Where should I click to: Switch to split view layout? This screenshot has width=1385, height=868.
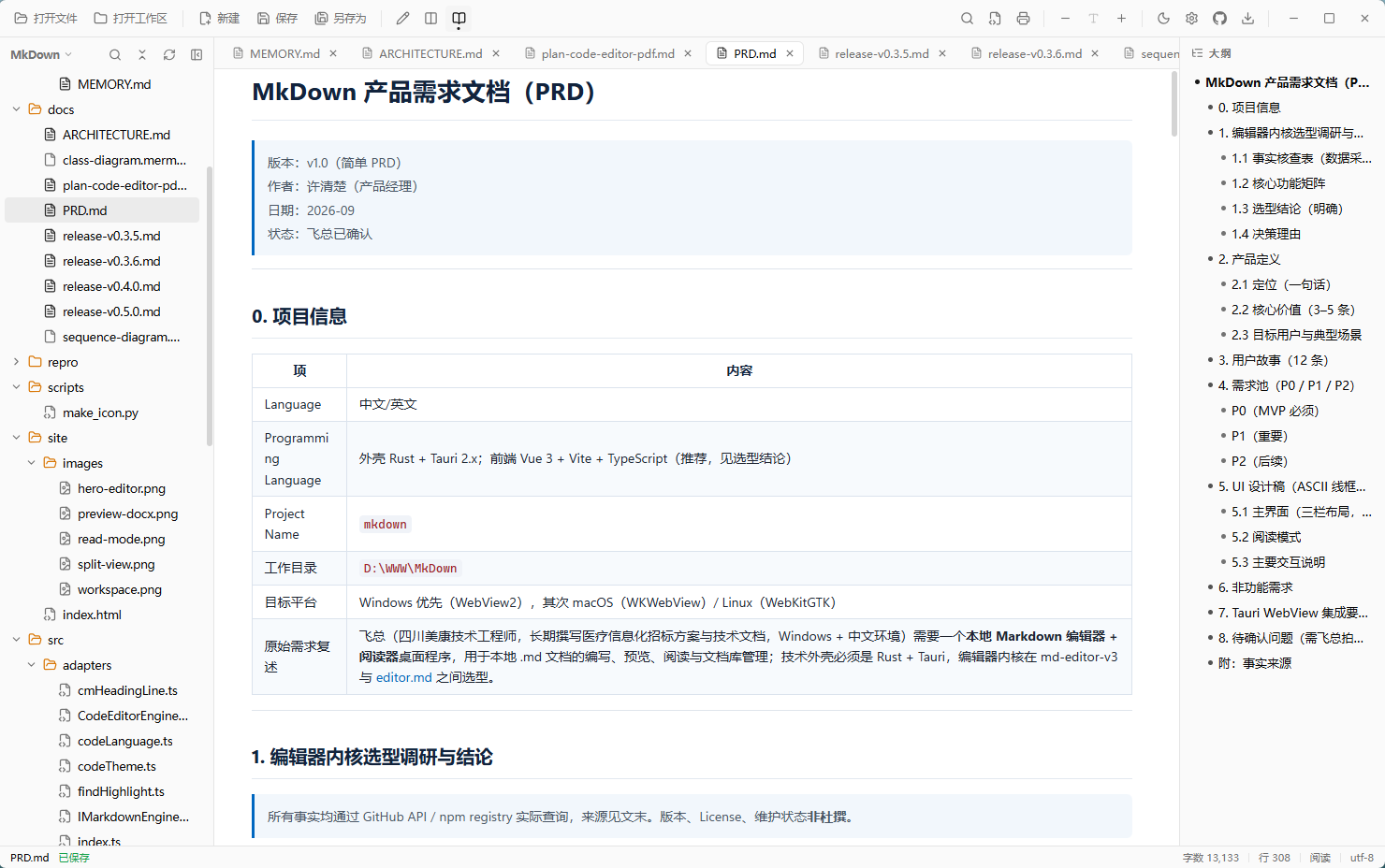tap(430, 18)
